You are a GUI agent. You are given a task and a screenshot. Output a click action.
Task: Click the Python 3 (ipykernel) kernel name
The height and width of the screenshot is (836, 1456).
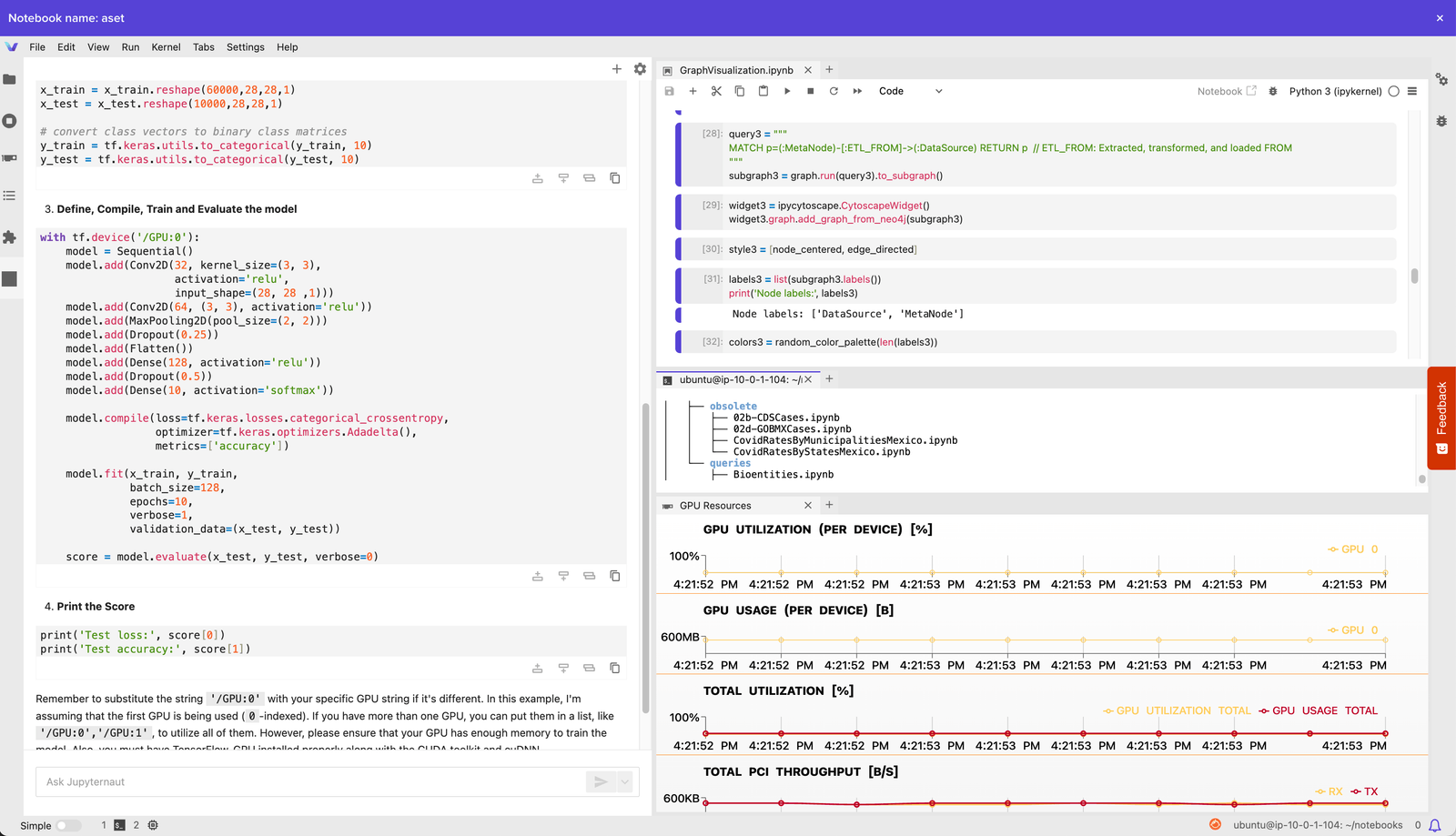[x=1335, y=91]
